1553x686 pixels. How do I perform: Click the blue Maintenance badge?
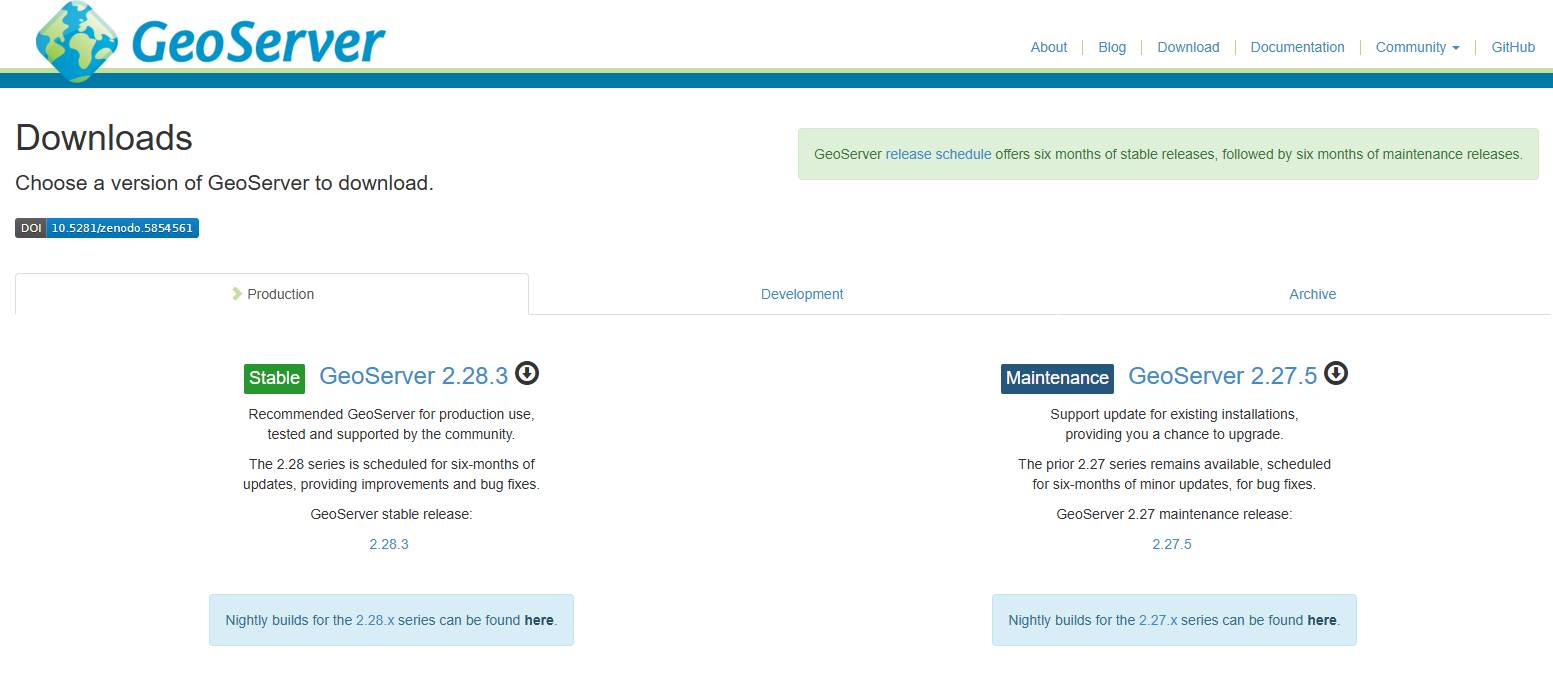pyautogui.click(x=1057, y=378)
